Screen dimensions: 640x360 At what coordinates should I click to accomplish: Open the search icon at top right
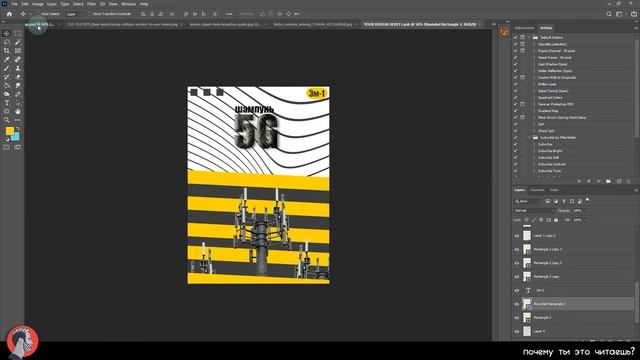coord(609,14)
